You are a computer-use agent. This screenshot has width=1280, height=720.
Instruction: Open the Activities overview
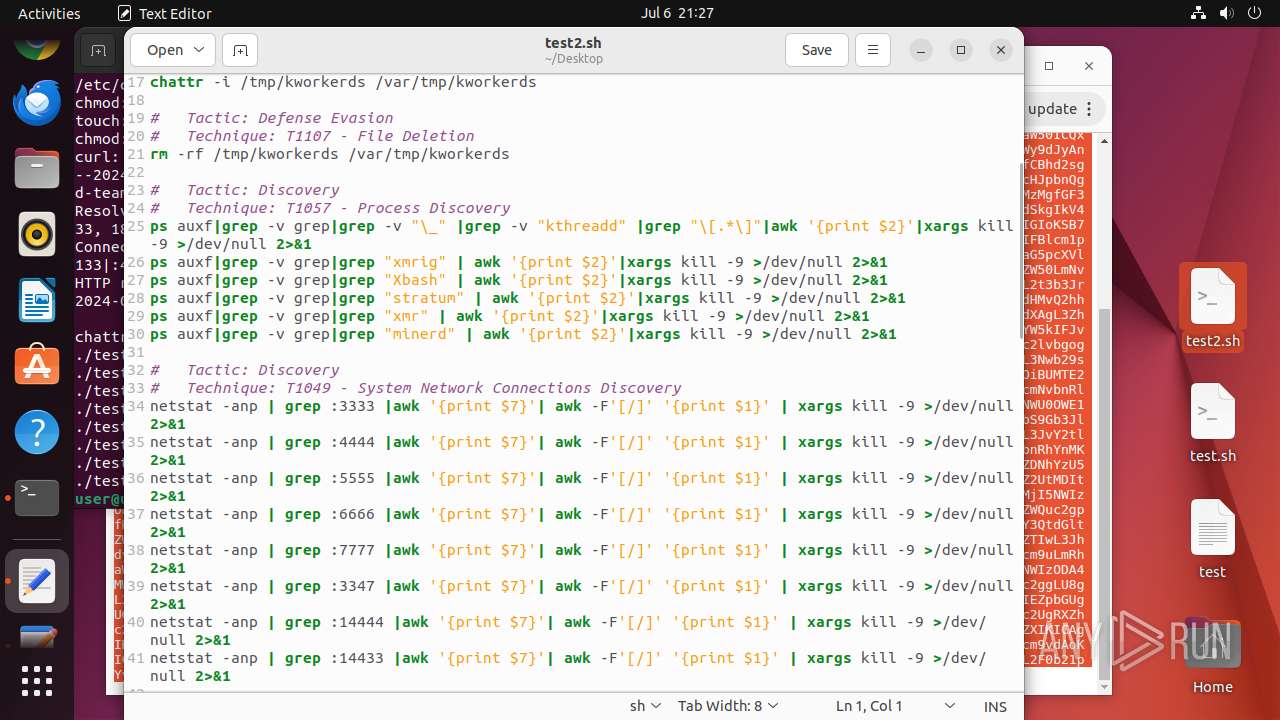tap(49, 13)
